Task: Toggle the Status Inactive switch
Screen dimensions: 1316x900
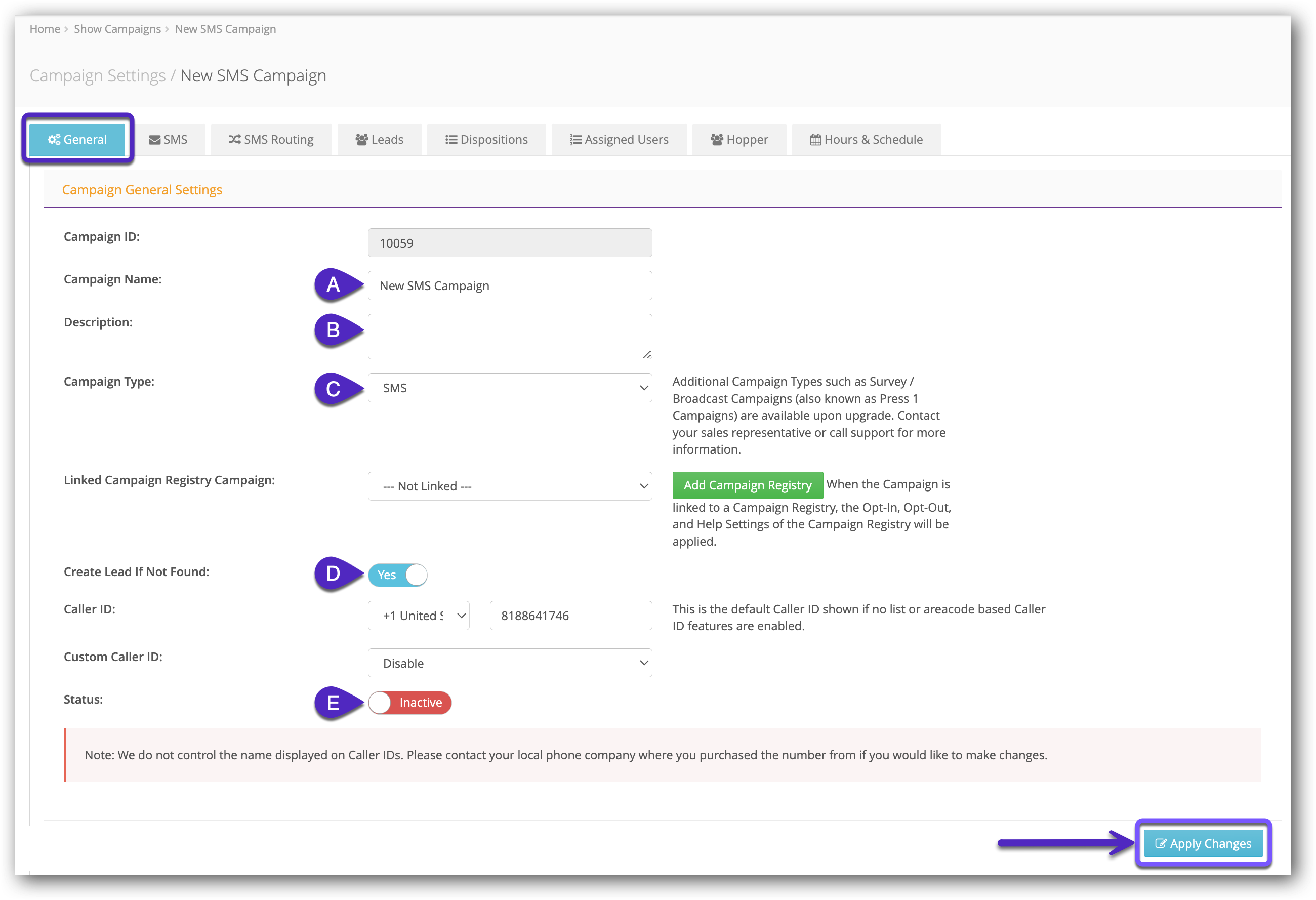Action: coord(409,702)
